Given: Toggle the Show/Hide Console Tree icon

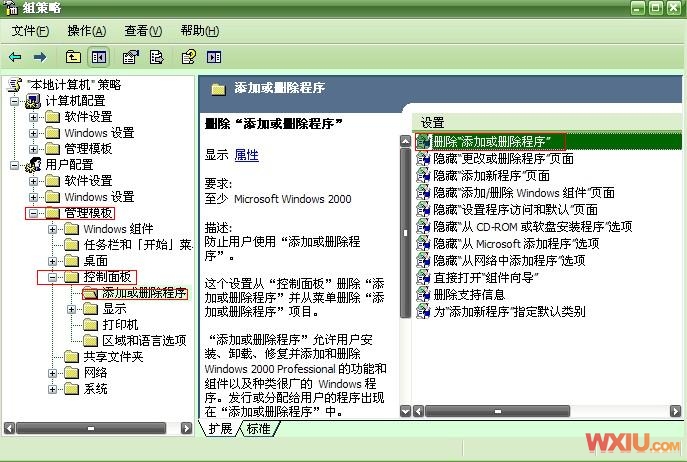Looking at the screenshot, I should 98,57.
